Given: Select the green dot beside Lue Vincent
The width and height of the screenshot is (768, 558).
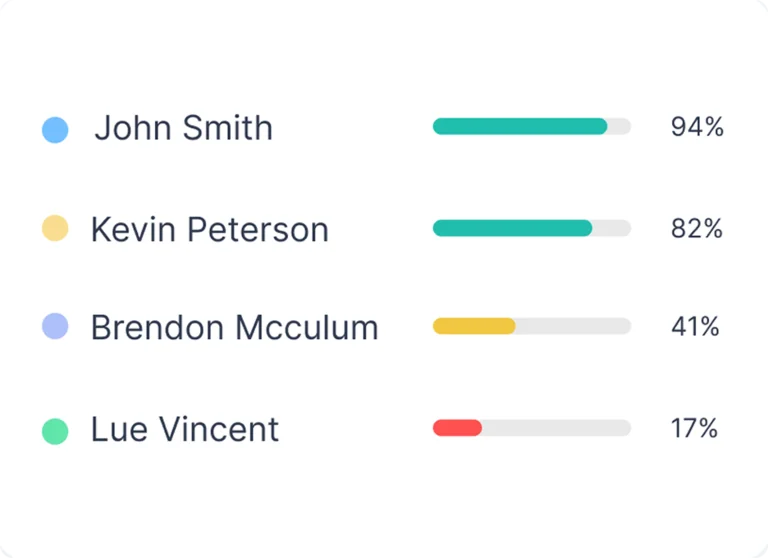Looking at the screenshot, I should click(55, 431).
